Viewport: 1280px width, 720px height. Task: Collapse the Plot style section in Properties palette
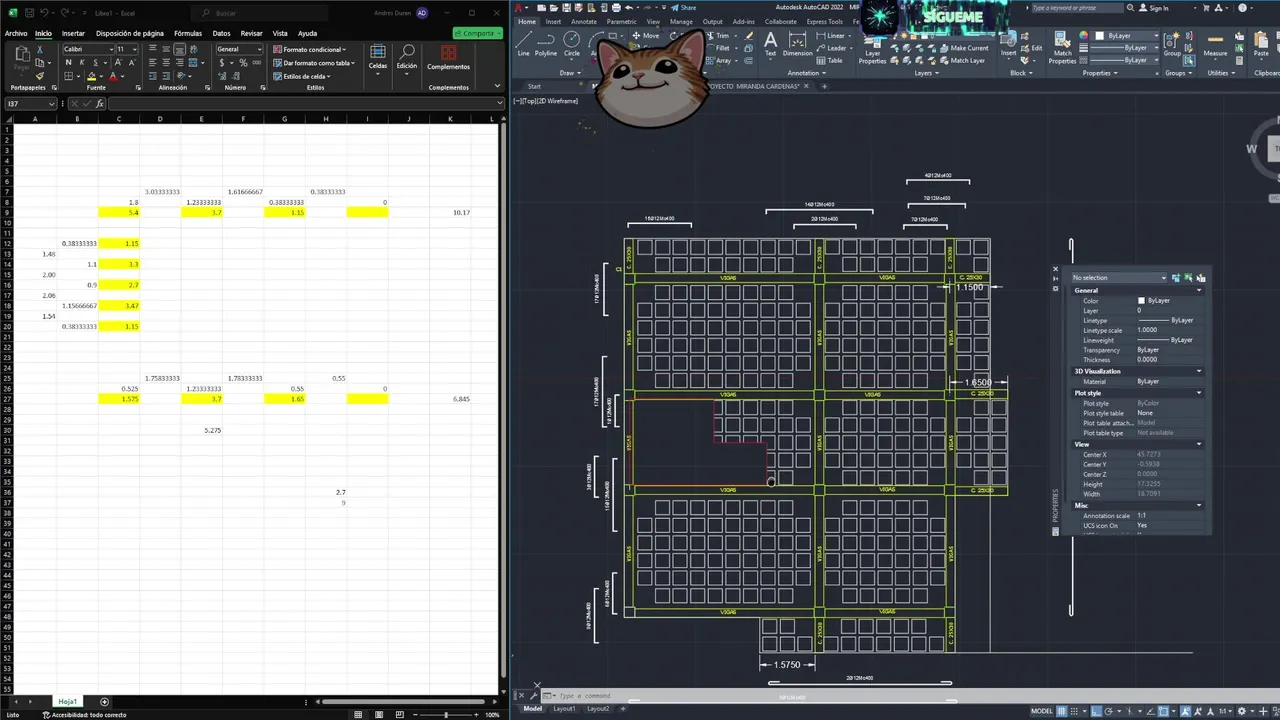pos(1198,393)
